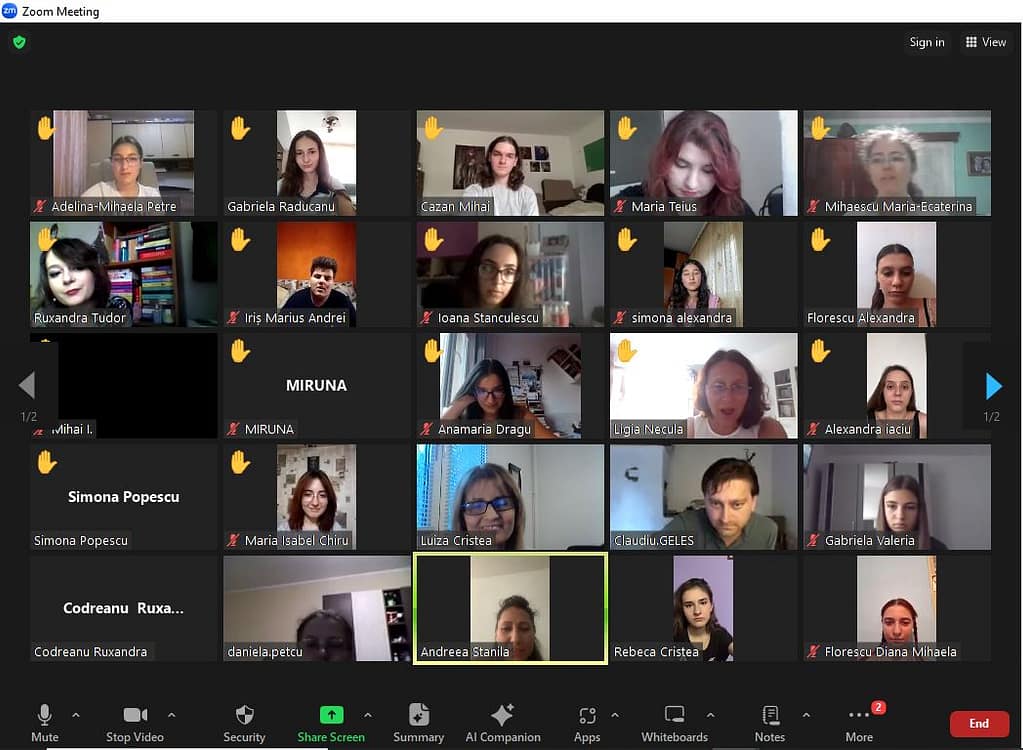
Task: Click the MIRUNA name label at tile bottom
Action: [269, 429]
